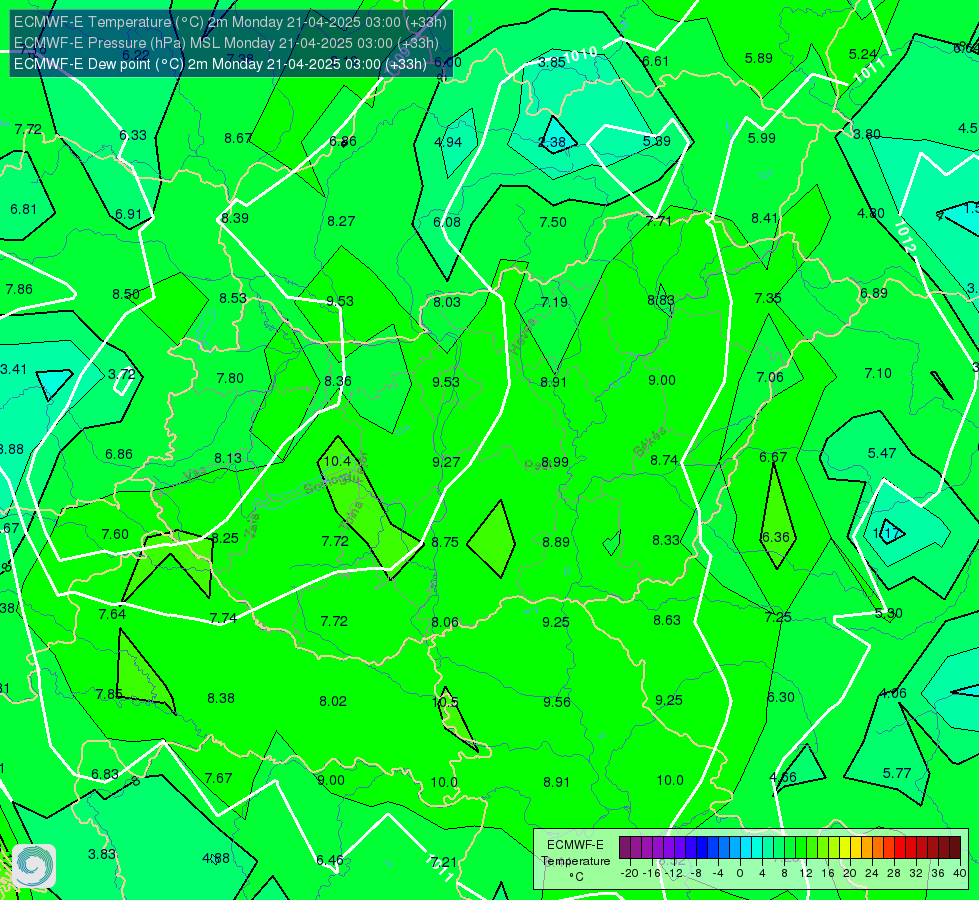Image resolution: width=979 pixels, height=900 pixels.
Task: Click the value 8.38
Action: click(221, 698)
